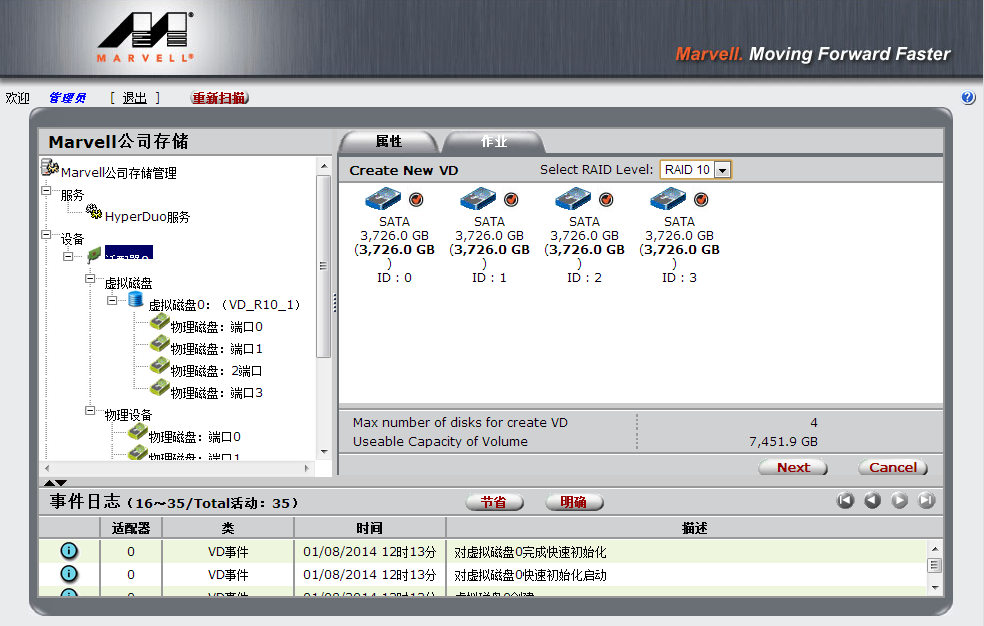Click tree panel scroll down arrow
This screenshot has width=984, height=626.
[x=324, y=452]
